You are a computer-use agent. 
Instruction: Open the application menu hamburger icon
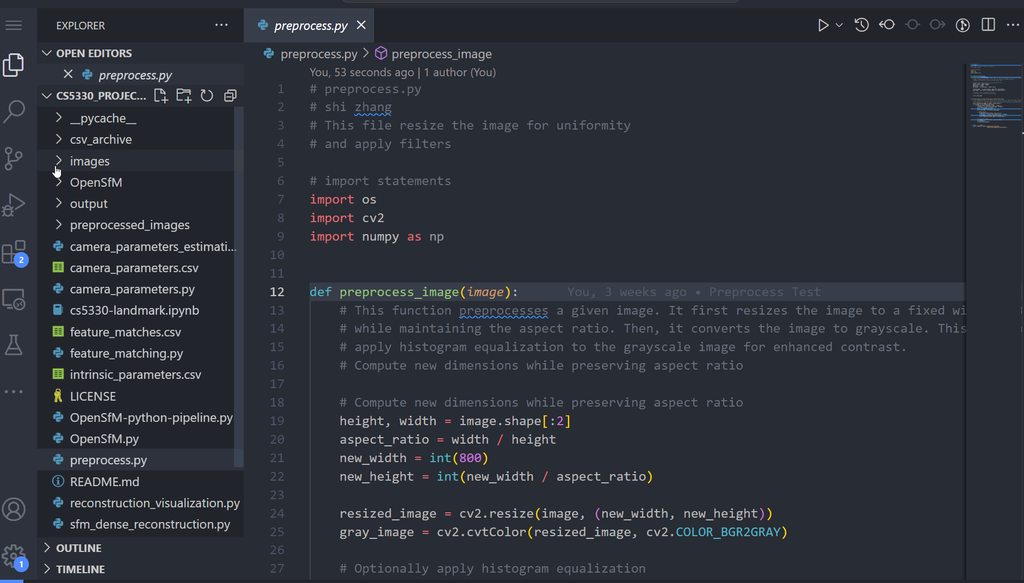pyautogui.click(x=14, y=25)
